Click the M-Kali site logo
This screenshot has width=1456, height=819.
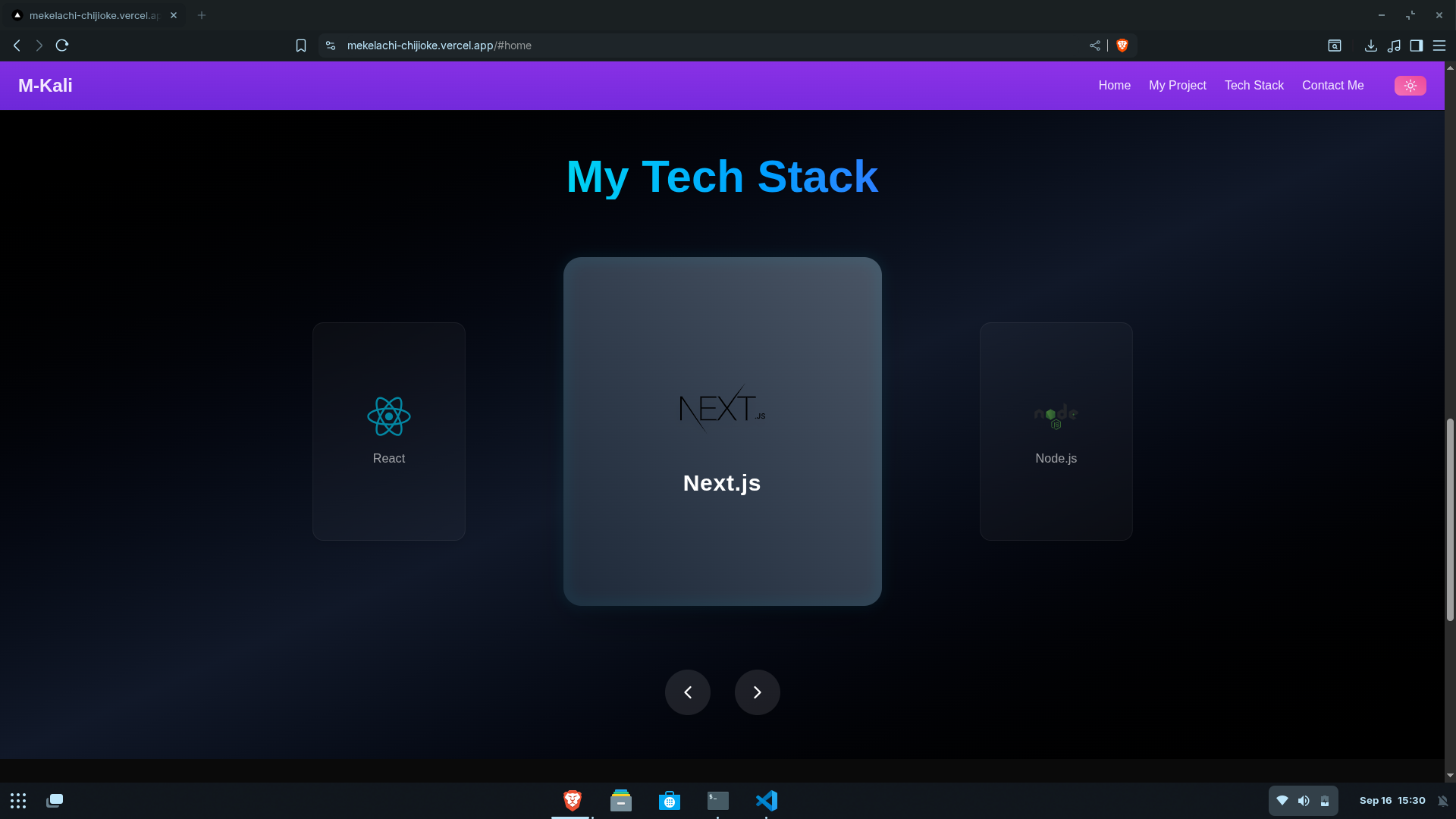45,86
